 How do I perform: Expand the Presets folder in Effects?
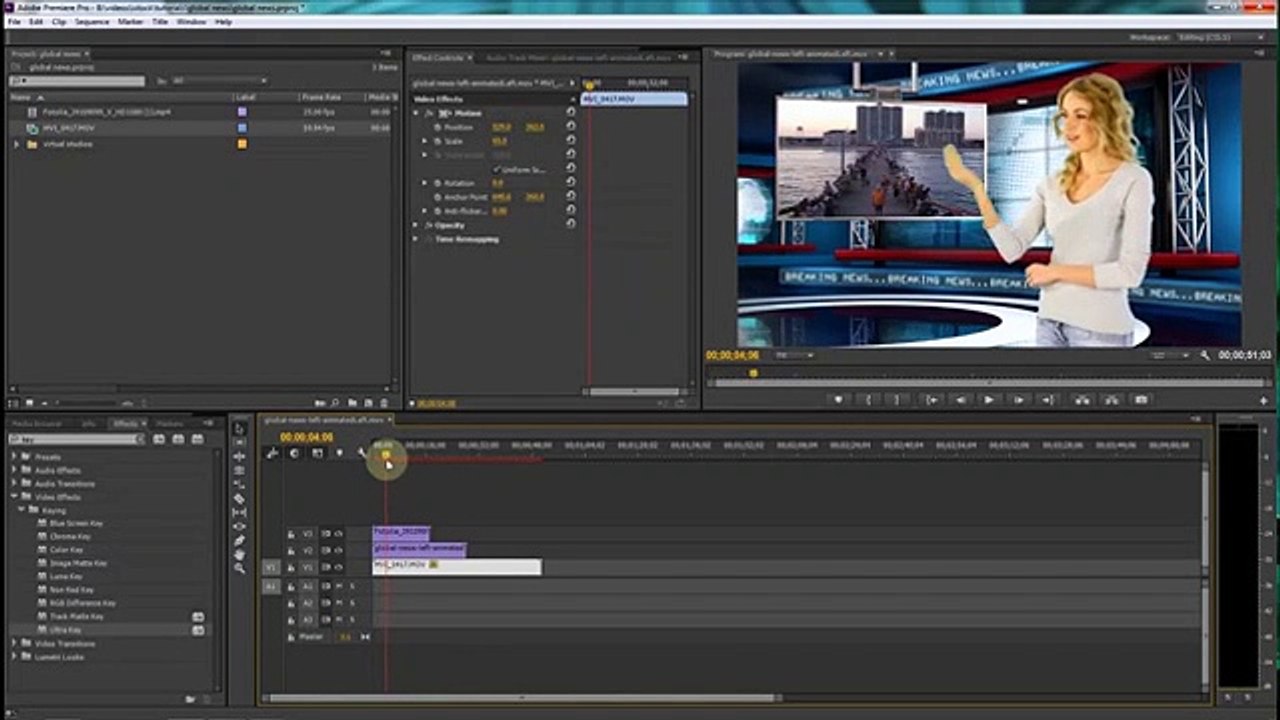coord(15,457)
